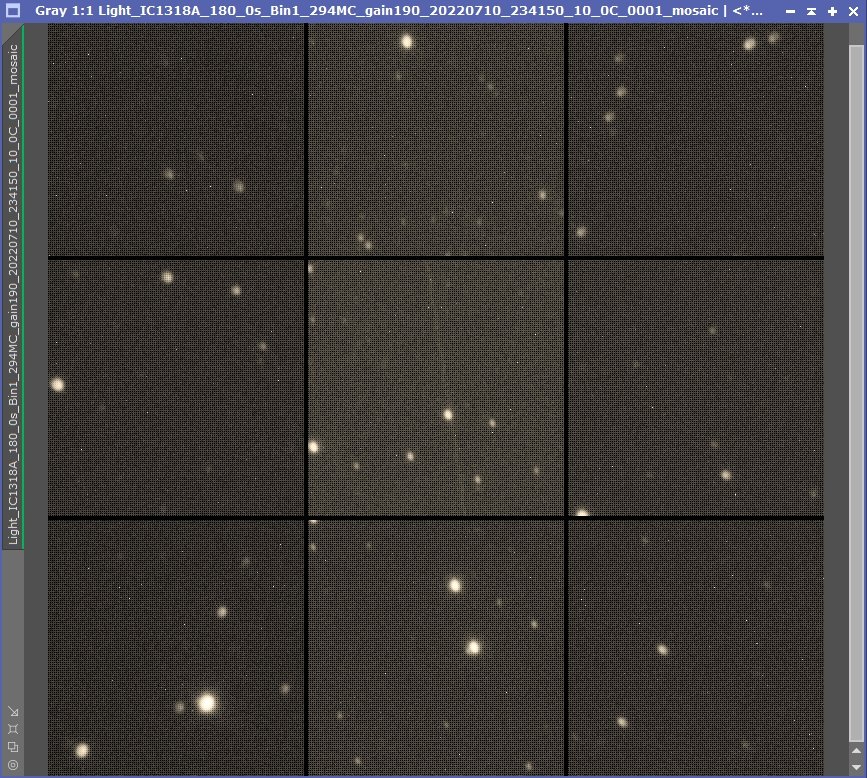This screenshot has width=867, height=778.
Task: Maximize the image window with the plus button
Action: click(832, 11)
